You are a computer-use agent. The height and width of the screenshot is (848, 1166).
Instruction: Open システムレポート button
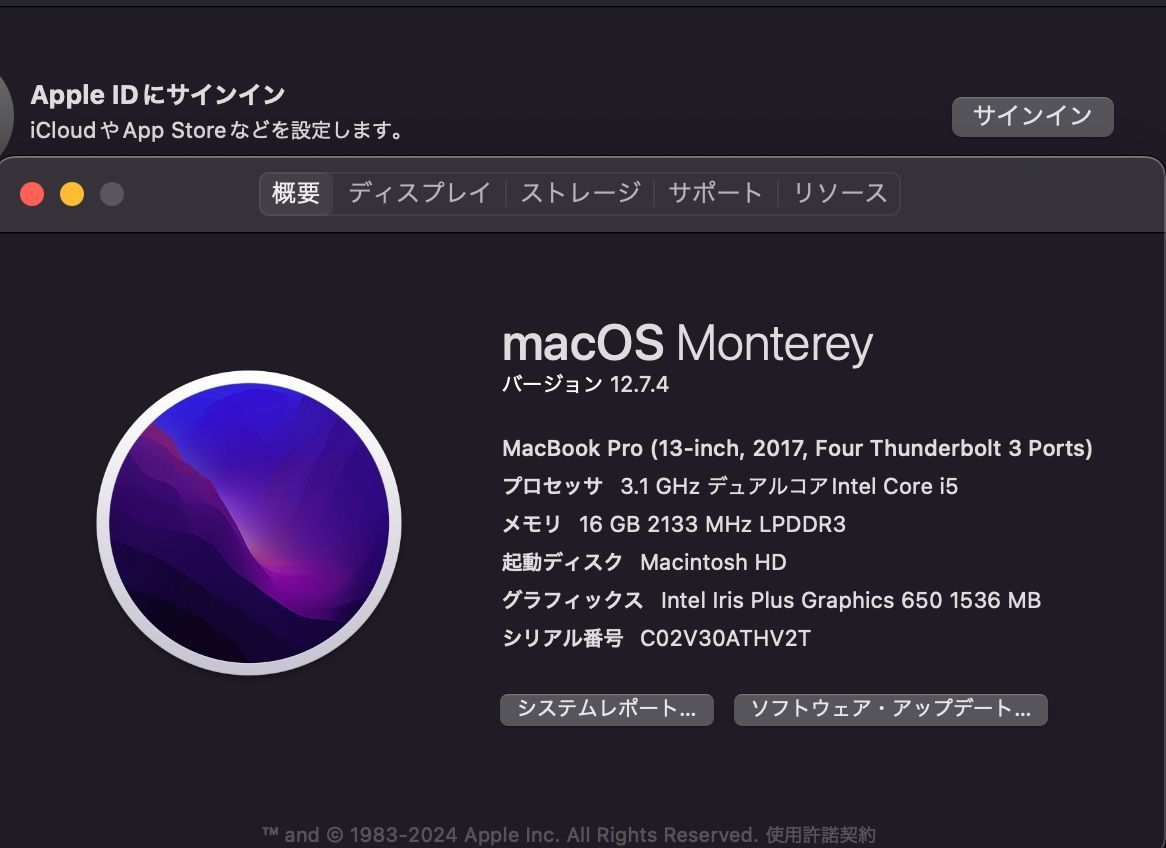coord(607,709)
